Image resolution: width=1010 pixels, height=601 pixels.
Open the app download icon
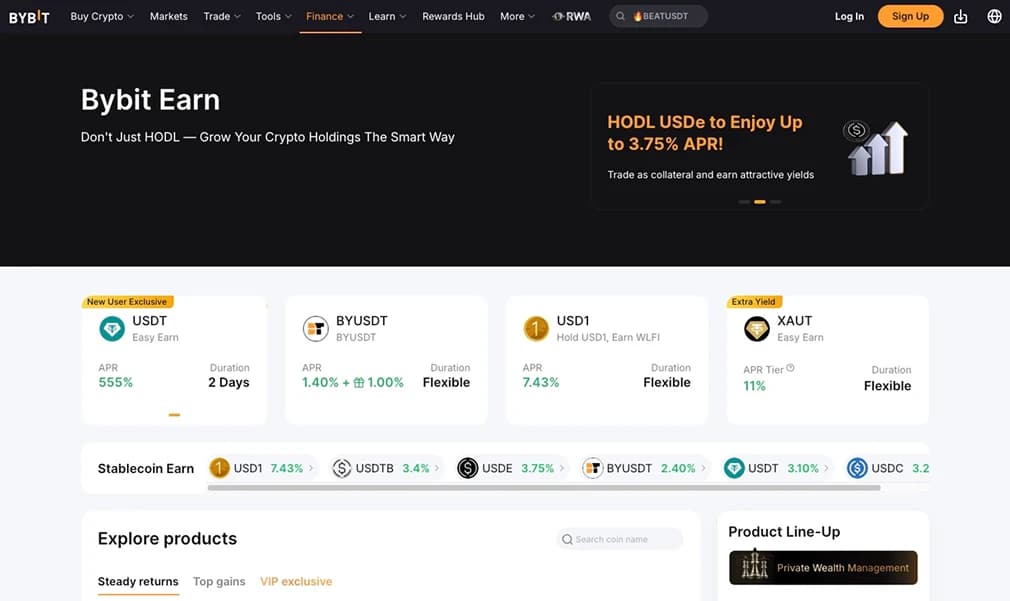coord(960,17)
